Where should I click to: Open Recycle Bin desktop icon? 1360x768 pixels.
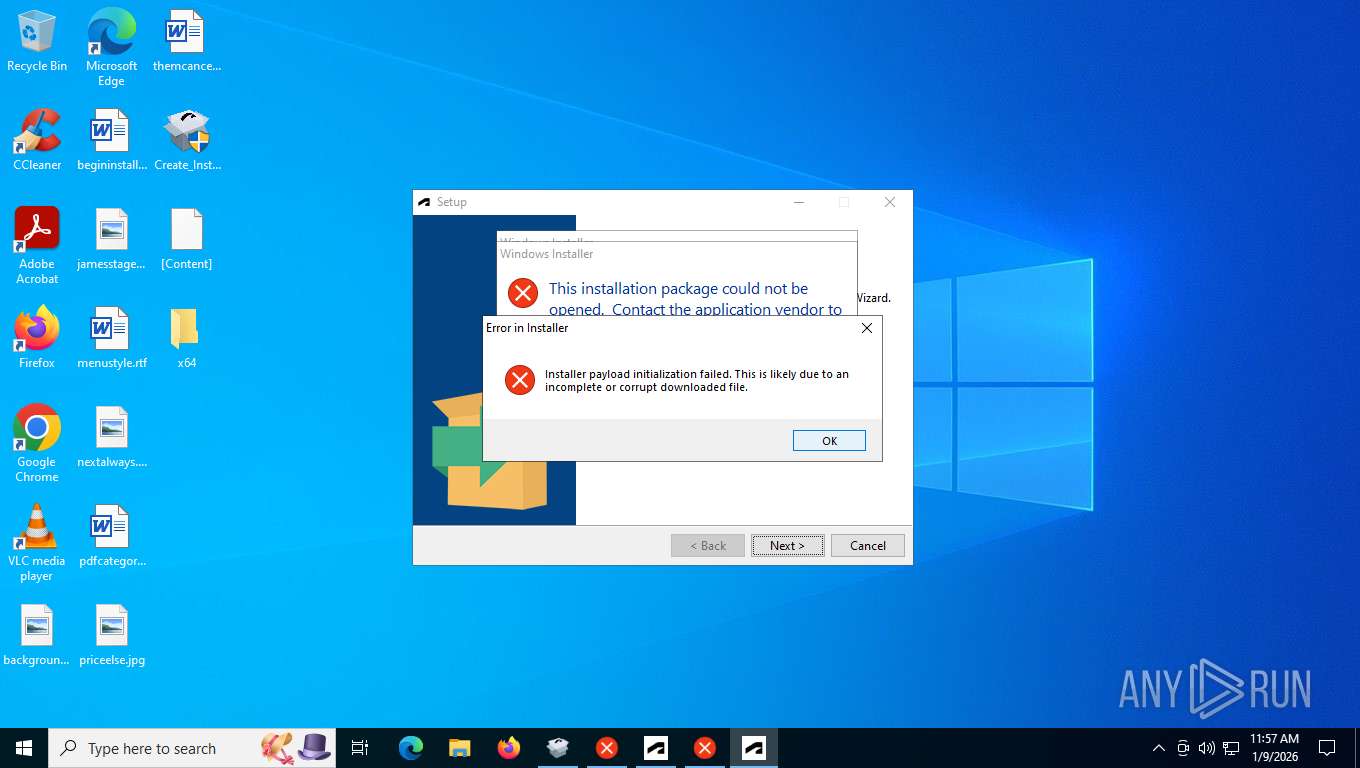click(37, 42)
